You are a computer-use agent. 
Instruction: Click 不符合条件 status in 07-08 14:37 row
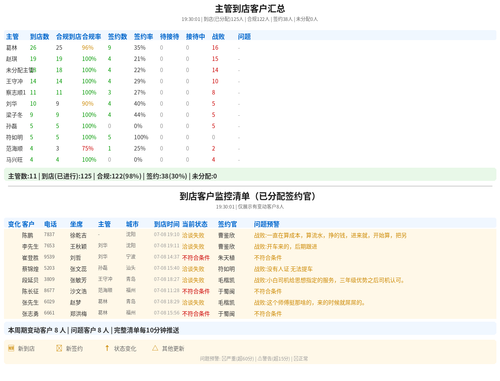[196, 258]
